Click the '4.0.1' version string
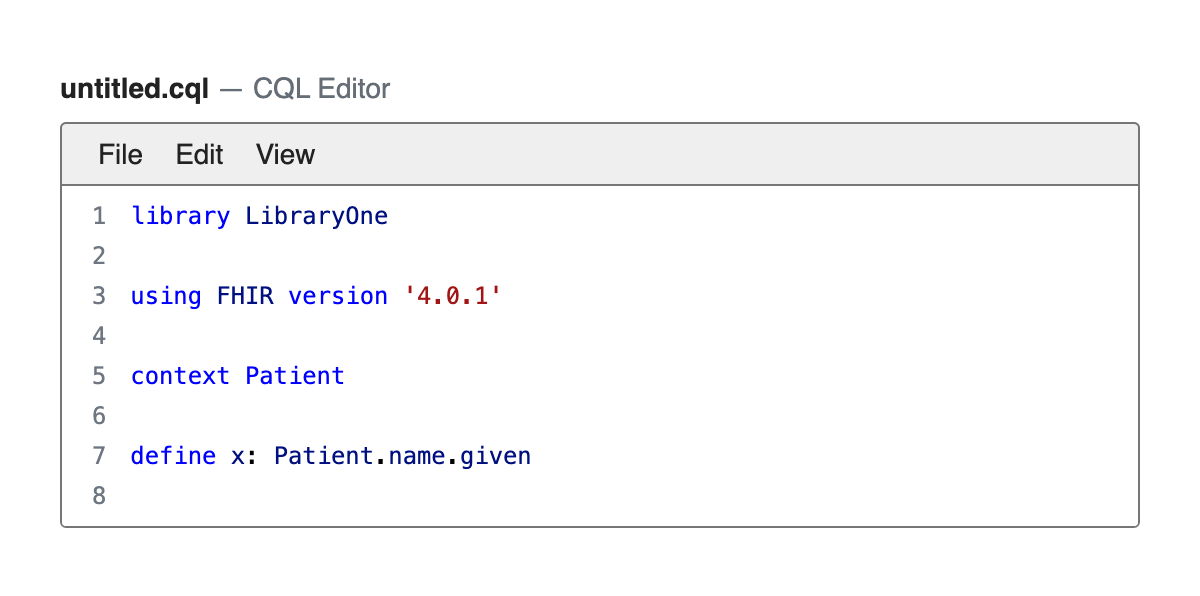This screenshot has height=596, width=1200. pyautogui.click(x=451, y=296)
